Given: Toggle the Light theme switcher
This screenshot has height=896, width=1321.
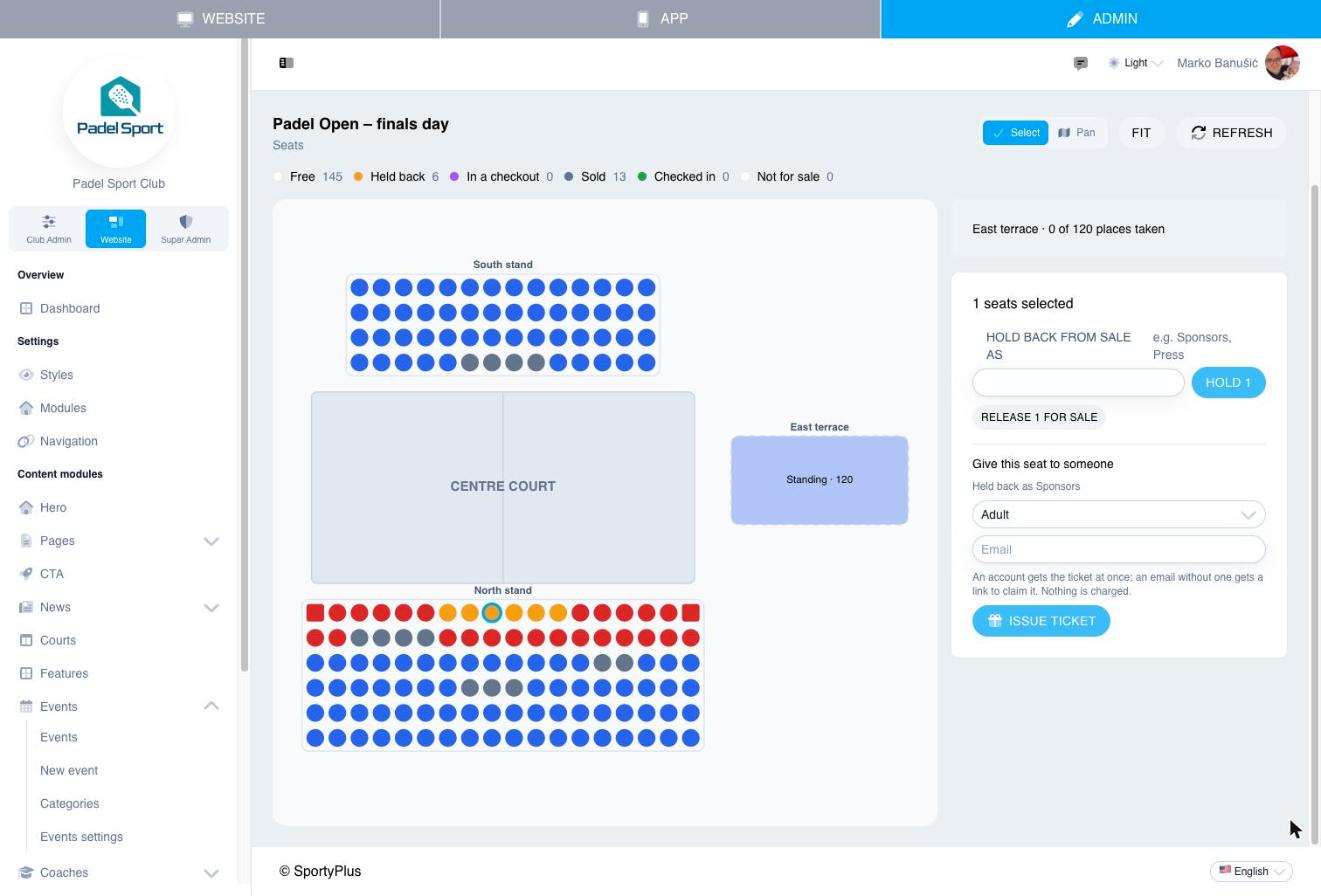Looking at the screenshot, I should point(1135,63).
